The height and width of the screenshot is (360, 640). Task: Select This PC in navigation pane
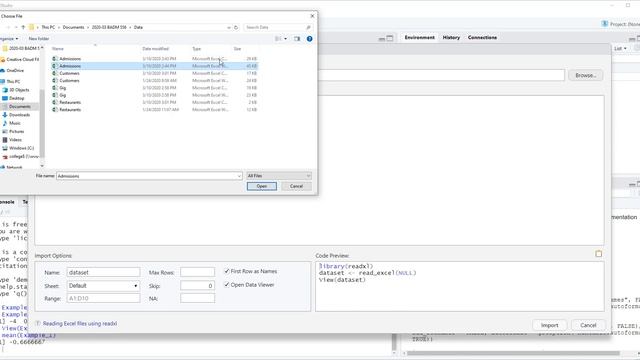click(x=13, y=82)
